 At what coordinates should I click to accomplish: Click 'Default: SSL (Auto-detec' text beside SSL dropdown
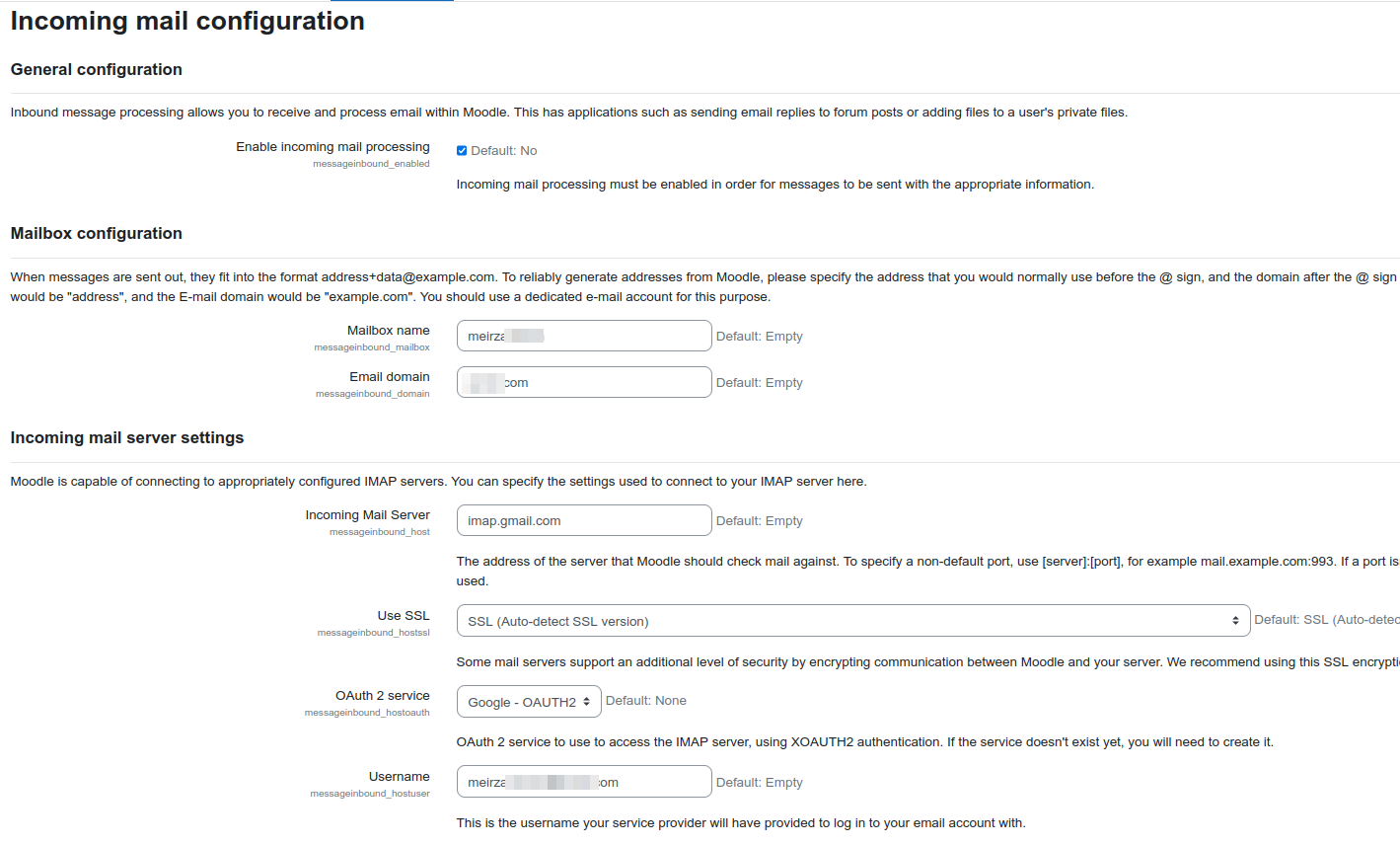(x=1327, y=619)
